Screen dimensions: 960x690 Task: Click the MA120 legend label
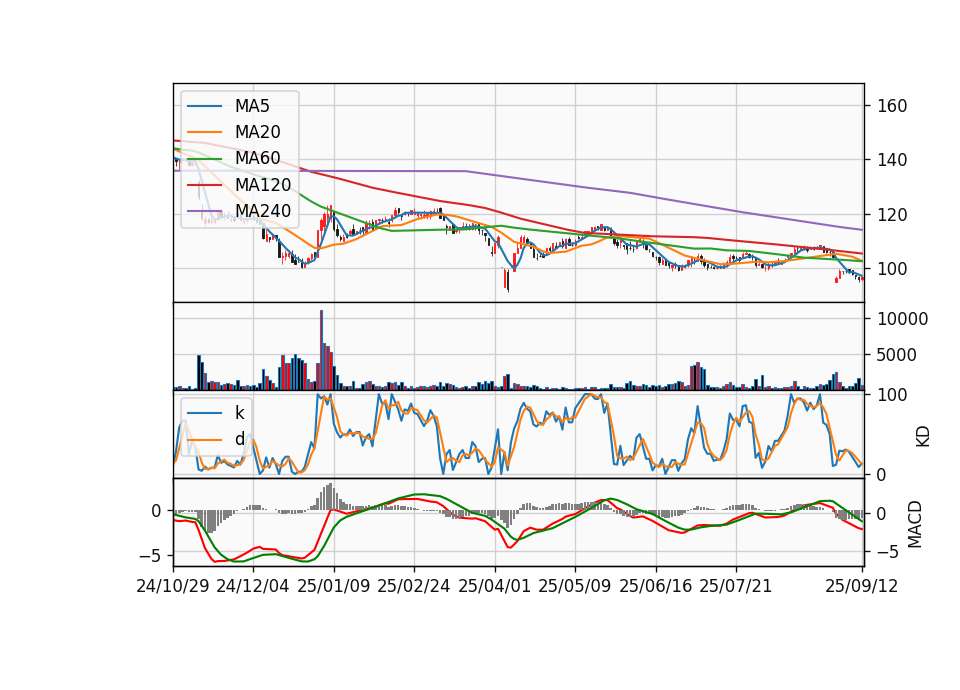point(263,185)
